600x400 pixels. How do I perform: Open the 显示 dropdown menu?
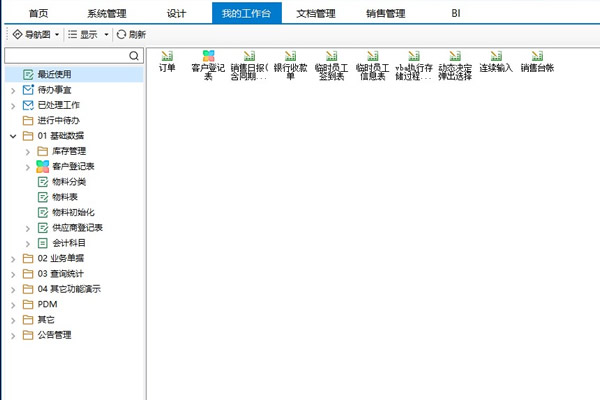[x=88, y=34]
